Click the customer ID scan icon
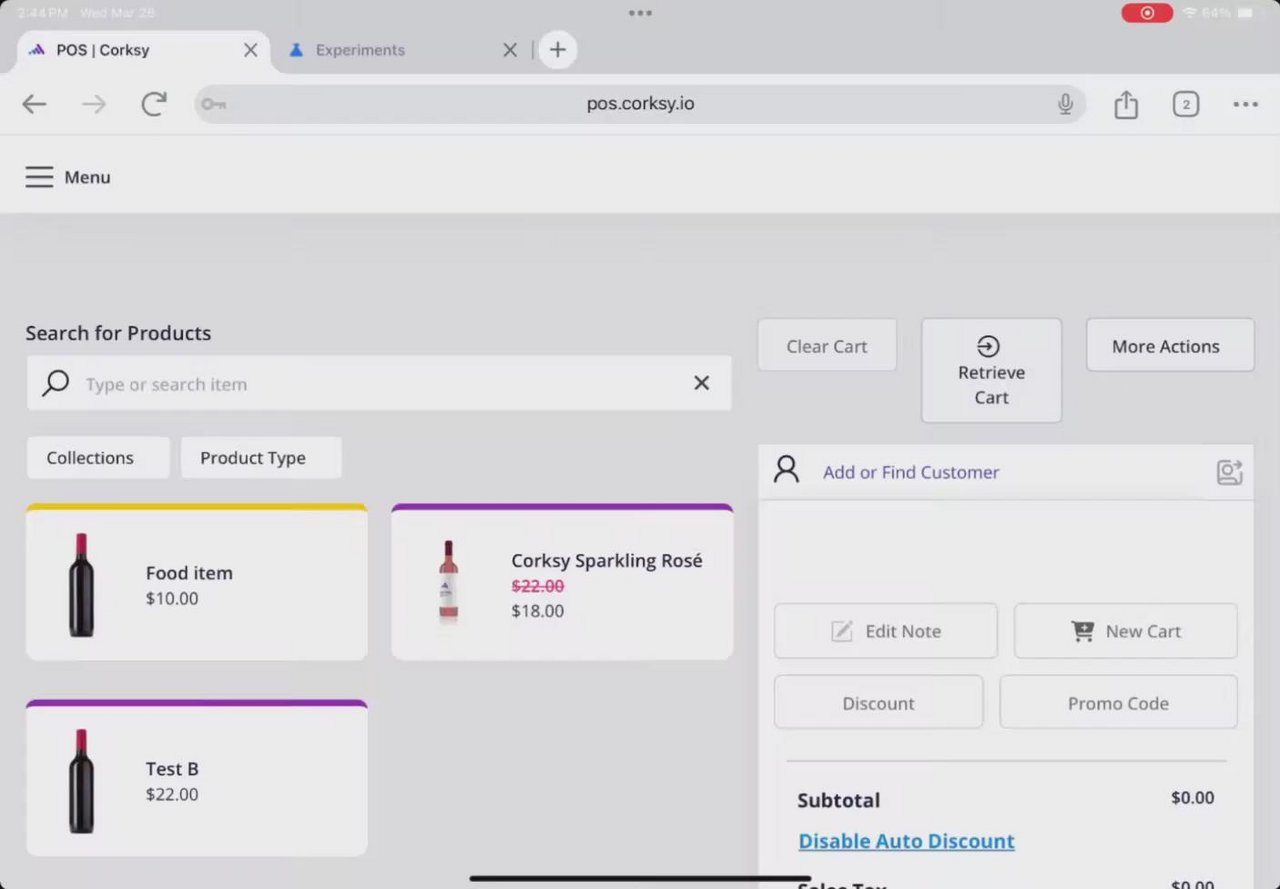Image resolution: width=1280 pixels, height=889 pixels. pyautogui.click(x=1229, y=472)
